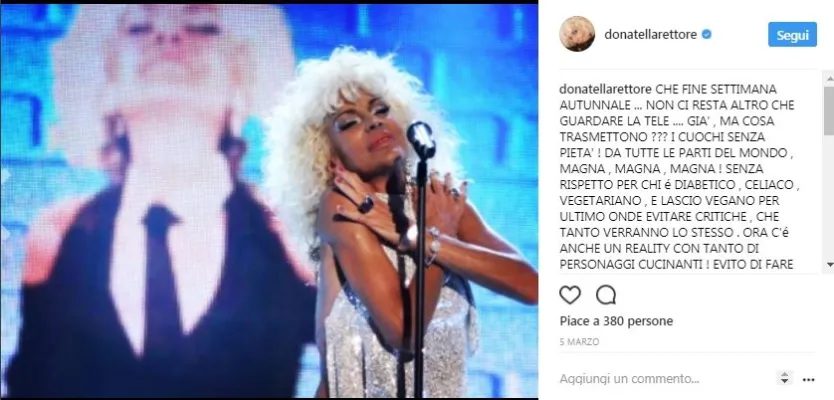Screen dimensions: 834x400
Task: Open donatellarettore profile from header username
Action: point(650,35)
